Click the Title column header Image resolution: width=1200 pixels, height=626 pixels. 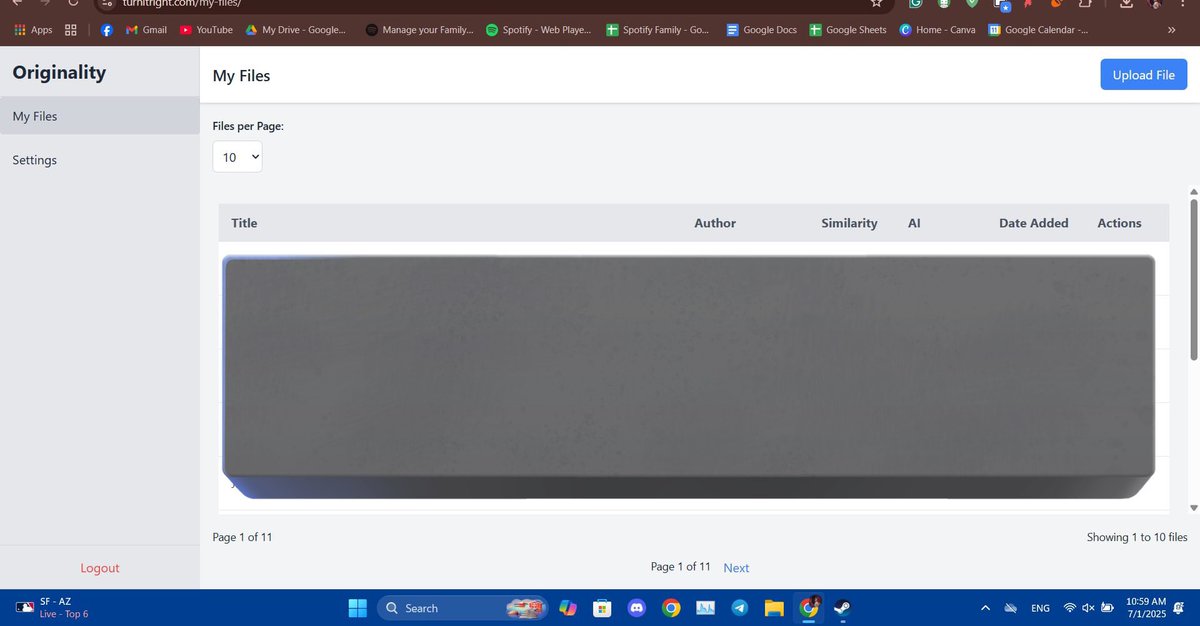(244, 223)
